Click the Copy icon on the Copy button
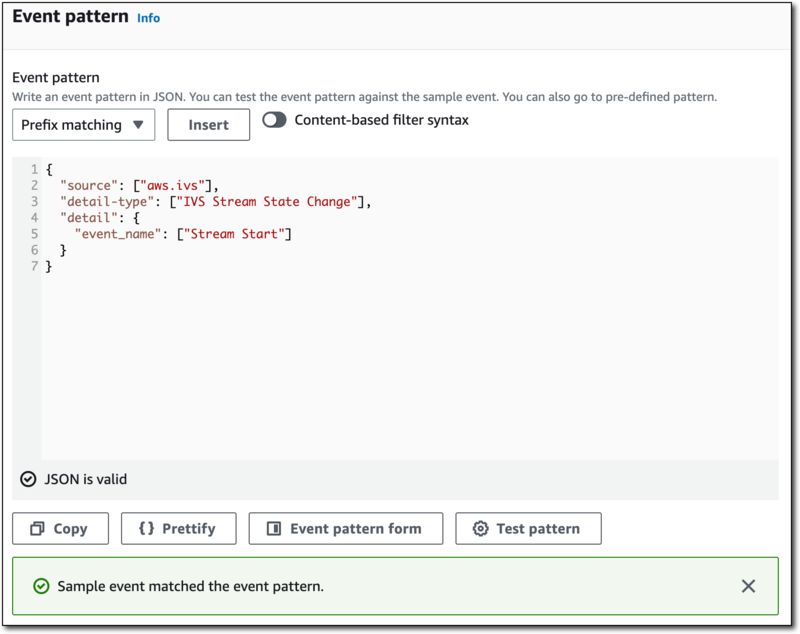Viewport: 800px width, 634px height. point(38,528)
